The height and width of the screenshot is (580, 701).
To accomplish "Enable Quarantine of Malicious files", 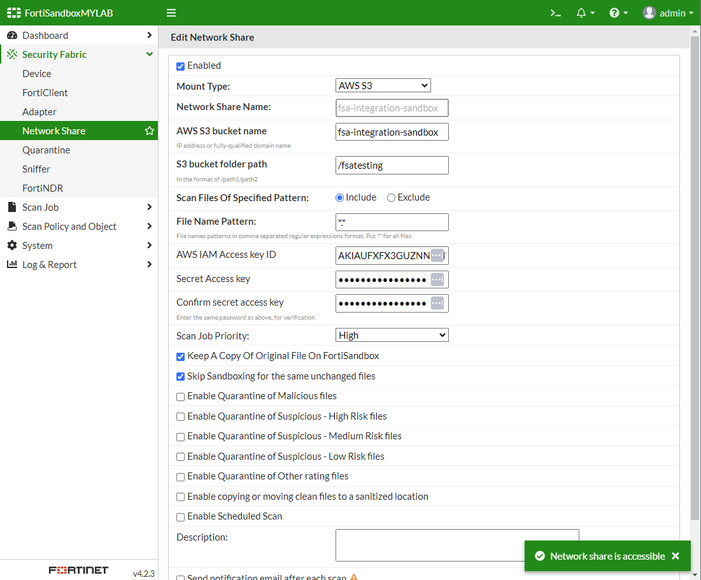I will click(x=181, y=396).
